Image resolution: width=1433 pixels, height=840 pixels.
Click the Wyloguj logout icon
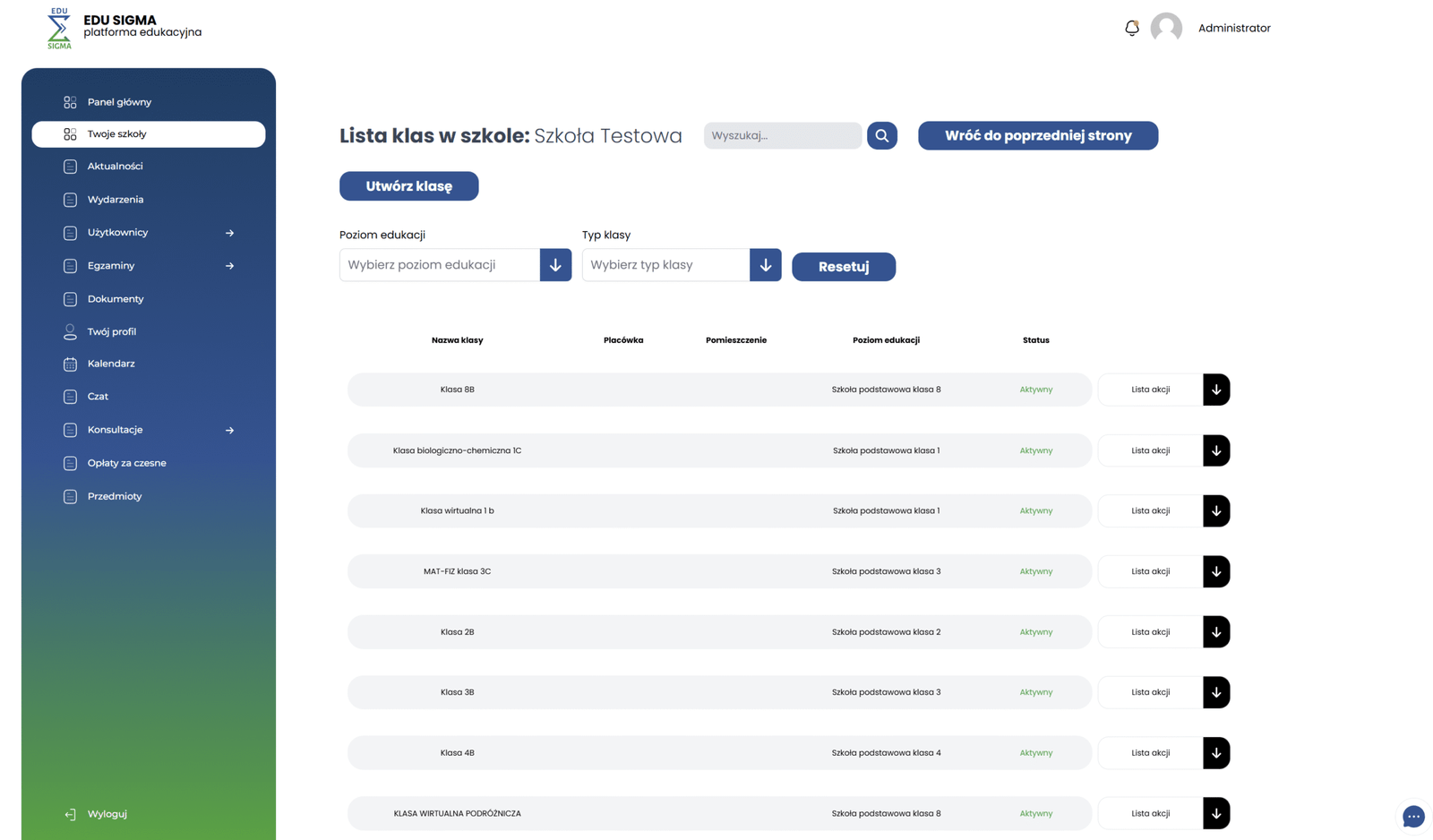[70, 814]
